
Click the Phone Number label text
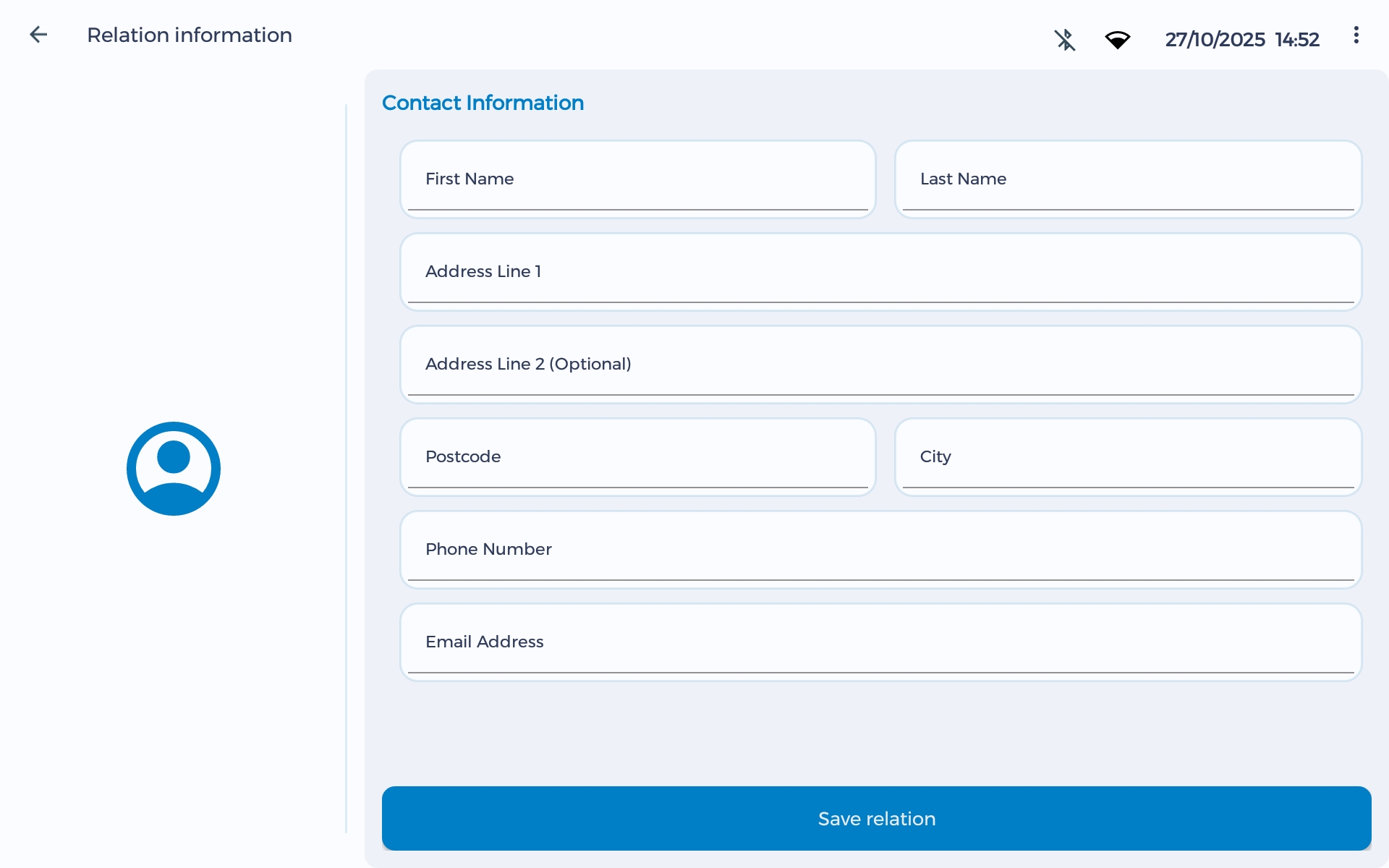tap(488, 549)
